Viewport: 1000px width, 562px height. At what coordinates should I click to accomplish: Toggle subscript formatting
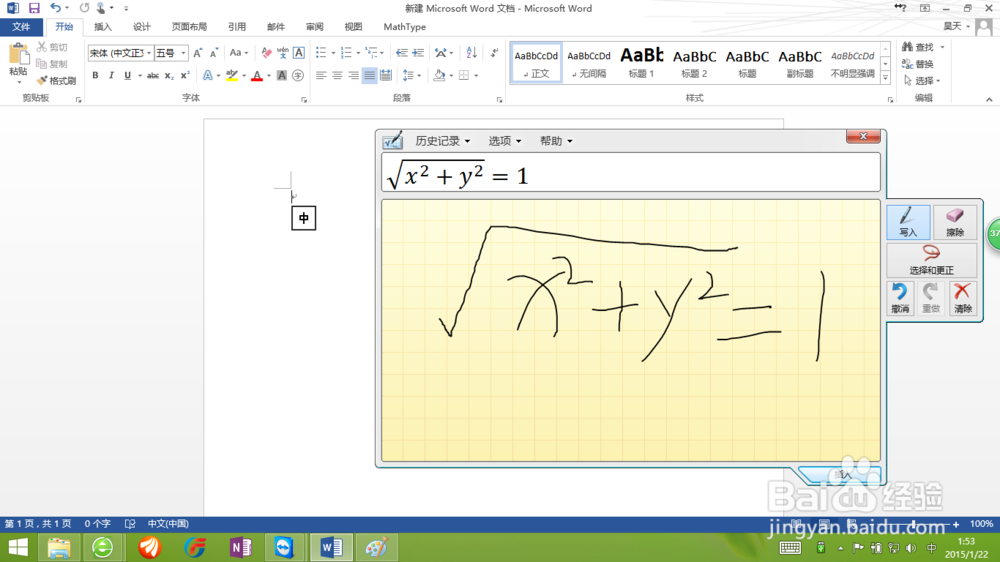[168, 75]
